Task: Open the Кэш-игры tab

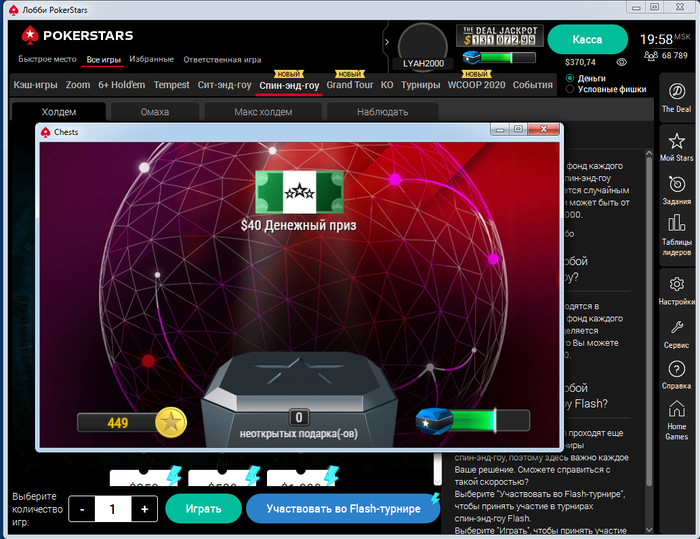Action: pyautogui.click(x=35, y=85)
